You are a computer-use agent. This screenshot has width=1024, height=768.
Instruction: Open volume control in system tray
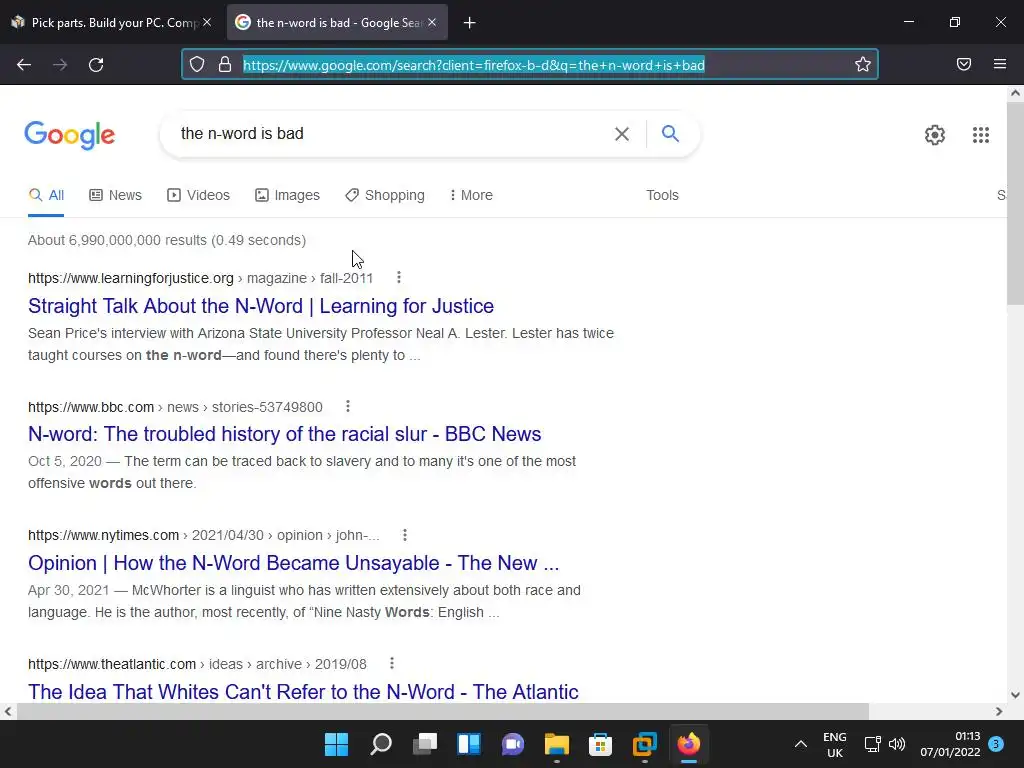[897, 744]
